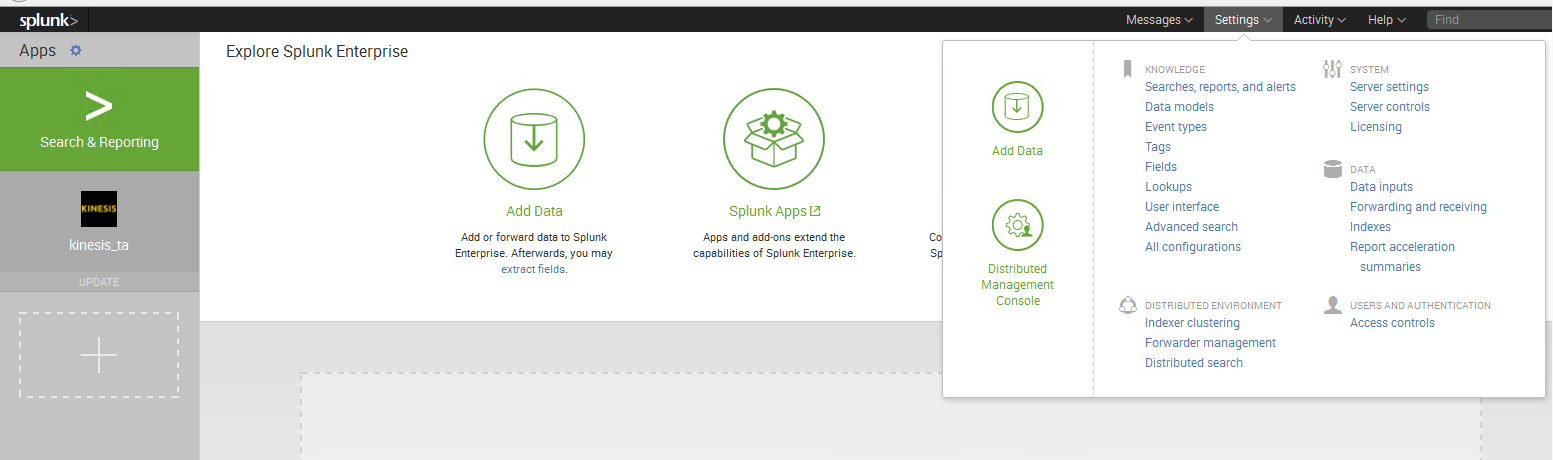Open Indexer clustering
Screen dimensions: 1553x460
coord(1192,323)
